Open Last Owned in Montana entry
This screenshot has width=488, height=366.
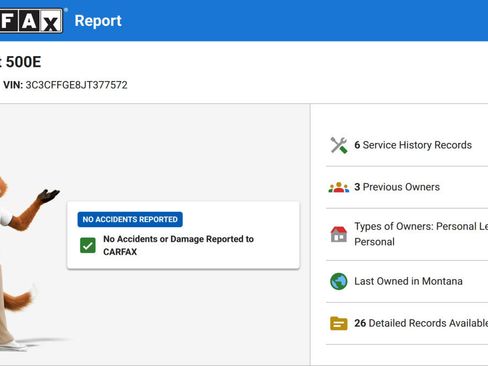coord(408,281)
